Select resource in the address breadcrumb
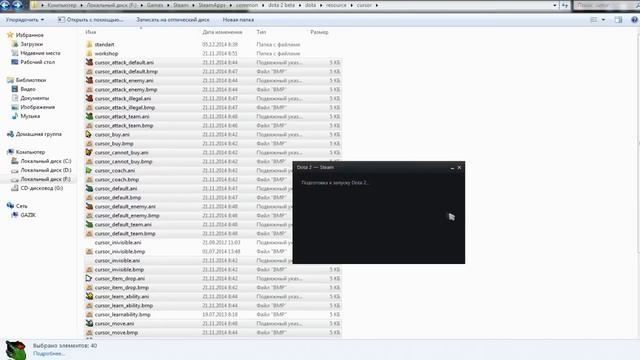Viewport: 640px width, 360px height. click(x=336, y=5)
